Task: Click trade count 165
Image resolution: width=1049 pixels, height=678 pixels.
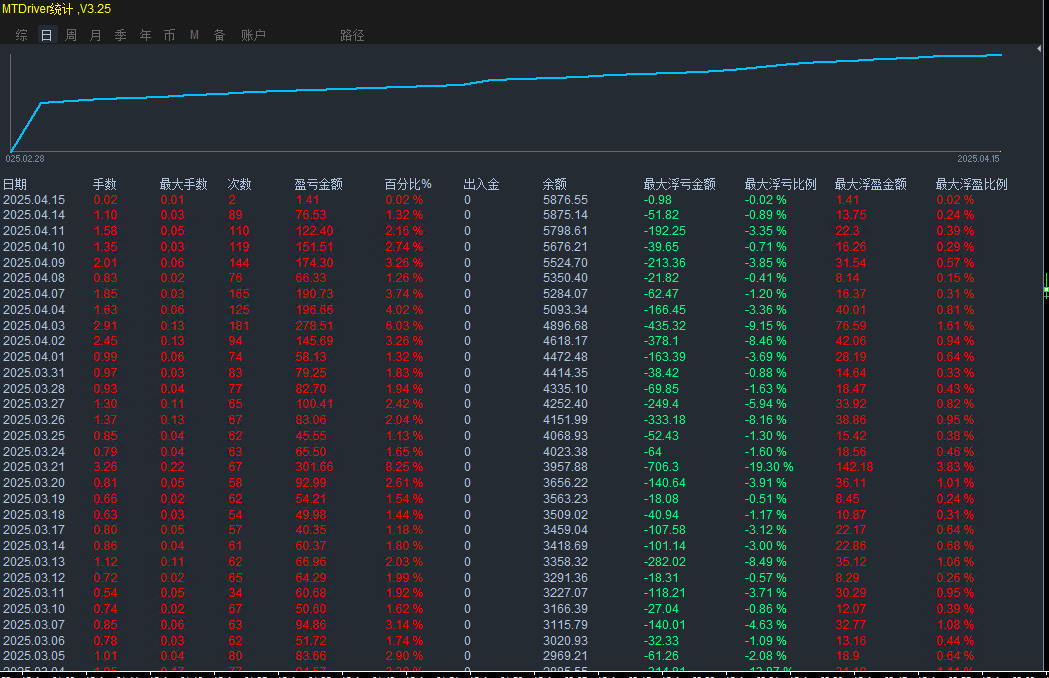Action: pyautogui.click(x=238, y=293)
